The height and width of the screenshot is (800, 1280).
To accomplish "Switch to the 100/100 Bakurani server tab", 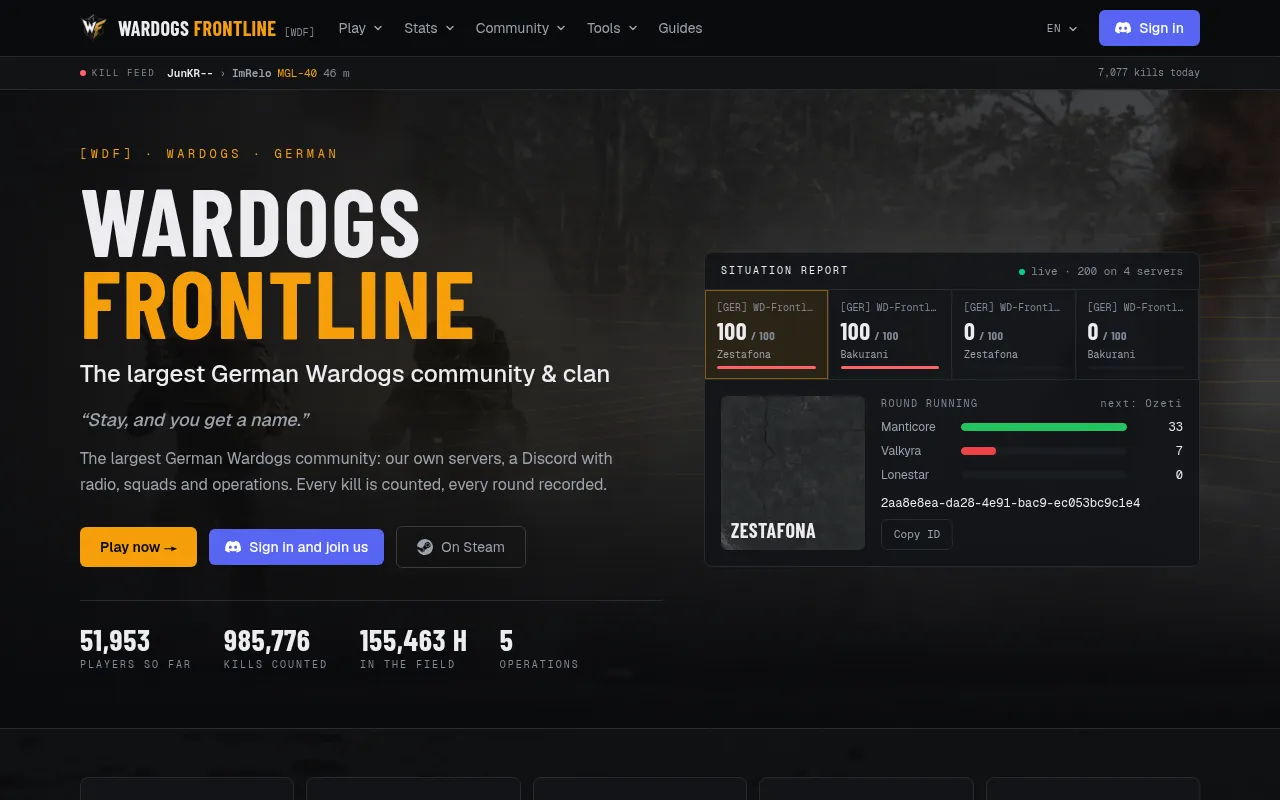I will coord(890,334).
